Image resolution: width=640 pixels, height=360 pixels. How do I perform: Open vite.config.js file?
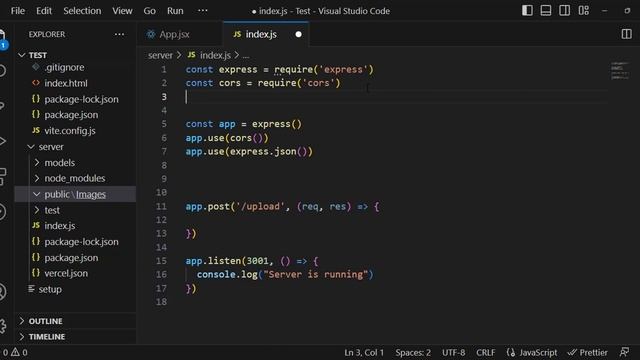point(75,131)
